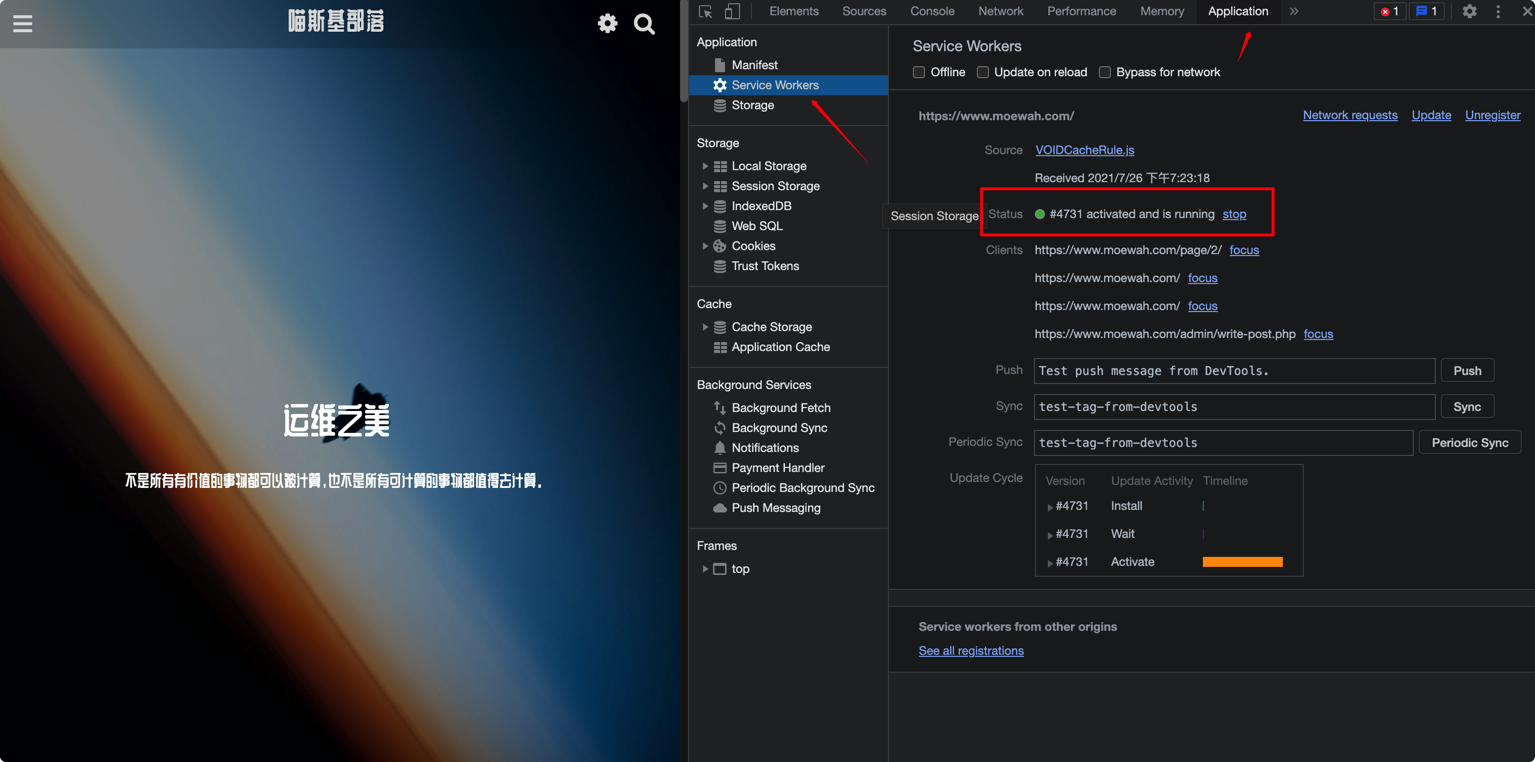This screenshot has height=762, width=1535.
Task: Click the website search magnifier icon
Action: click(645, 24)
